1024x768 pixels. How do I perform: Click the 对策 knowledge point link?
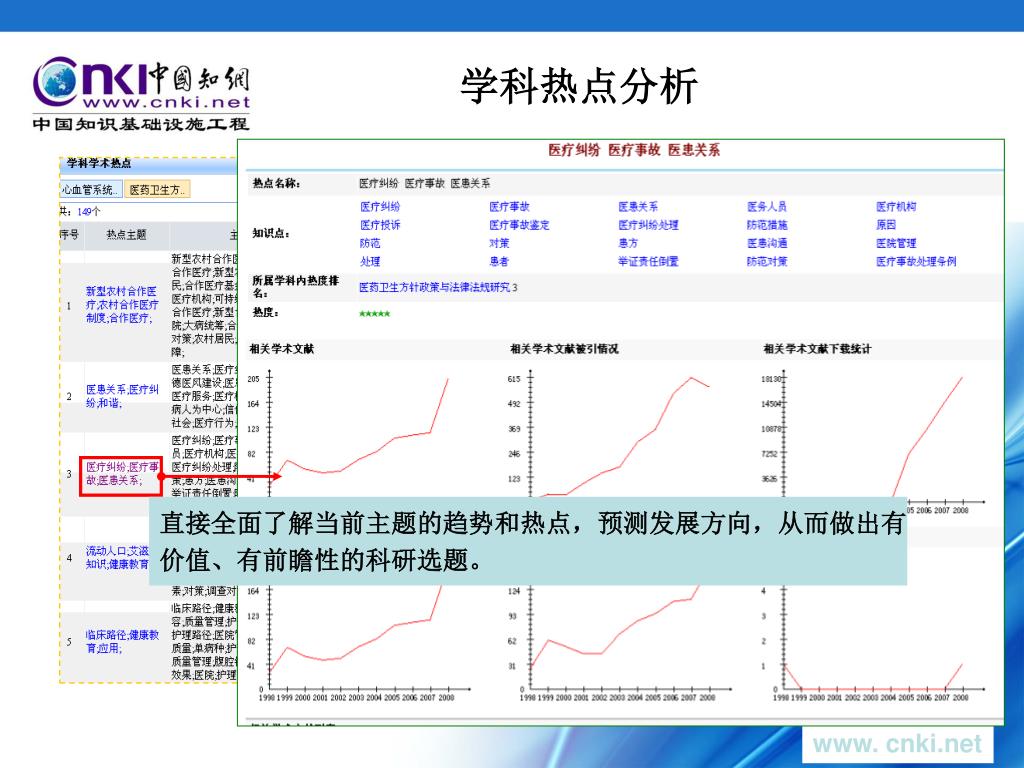click(499, 243)
